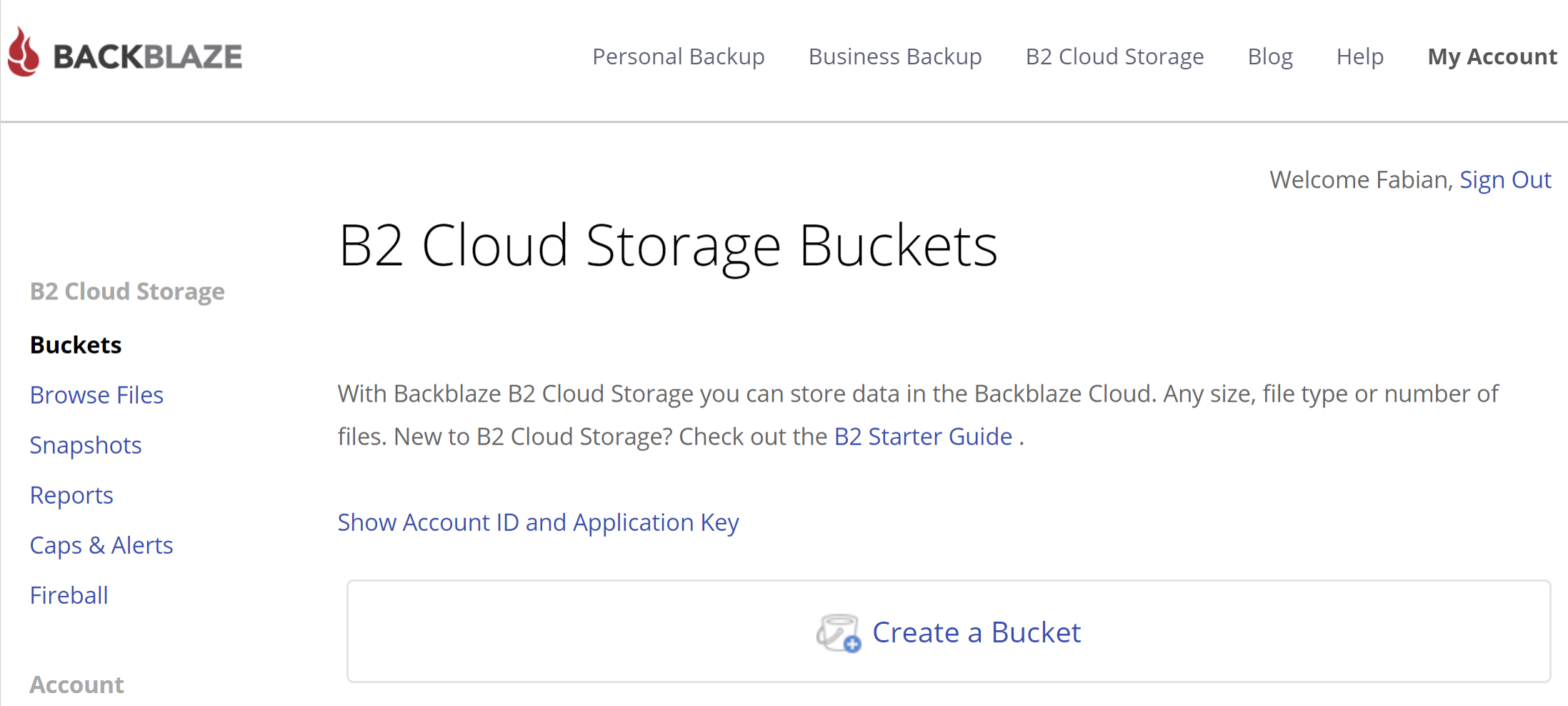View Reports in sidebar
The width and height of the screenshot is (1568, 706).
tap(71, 495)
